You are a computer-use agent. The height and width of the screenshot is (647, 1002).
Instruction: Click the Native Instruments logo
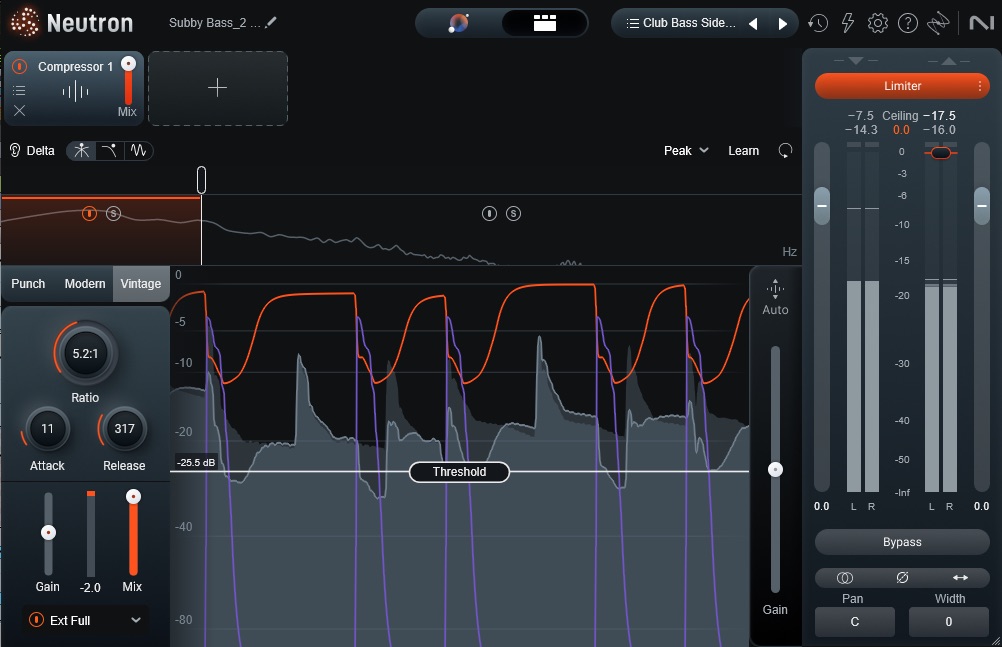click(x=981, y=23)
